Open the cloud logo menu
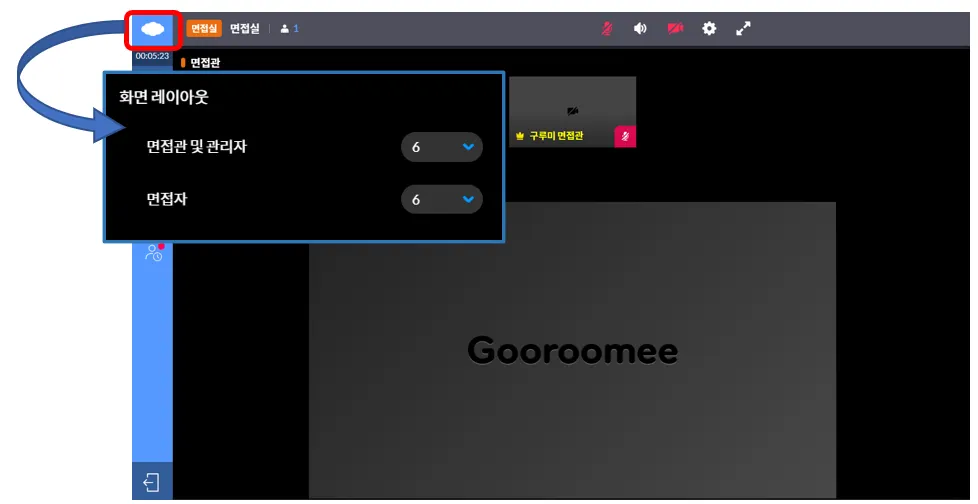Image resolution: width=978 pixels, height=504 pixels. pyautogui.click(x=153, y=29)
